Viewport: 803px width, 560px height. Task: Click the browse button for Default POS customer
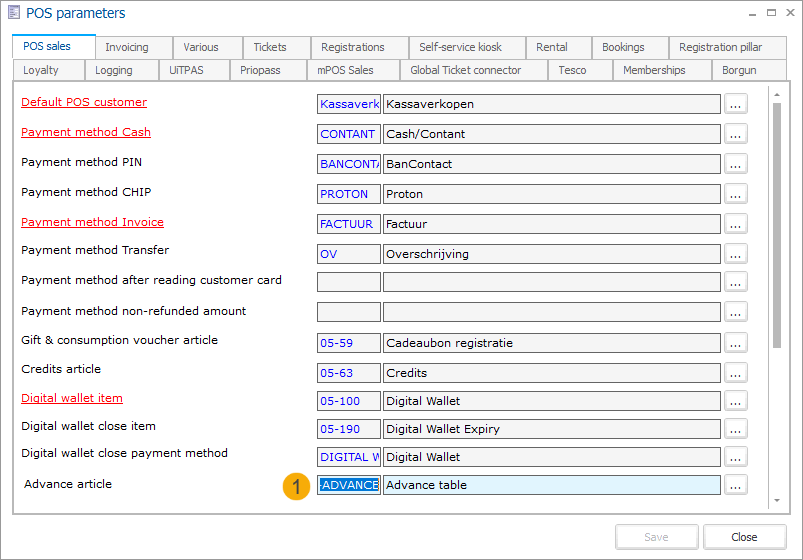coord(736,104)
